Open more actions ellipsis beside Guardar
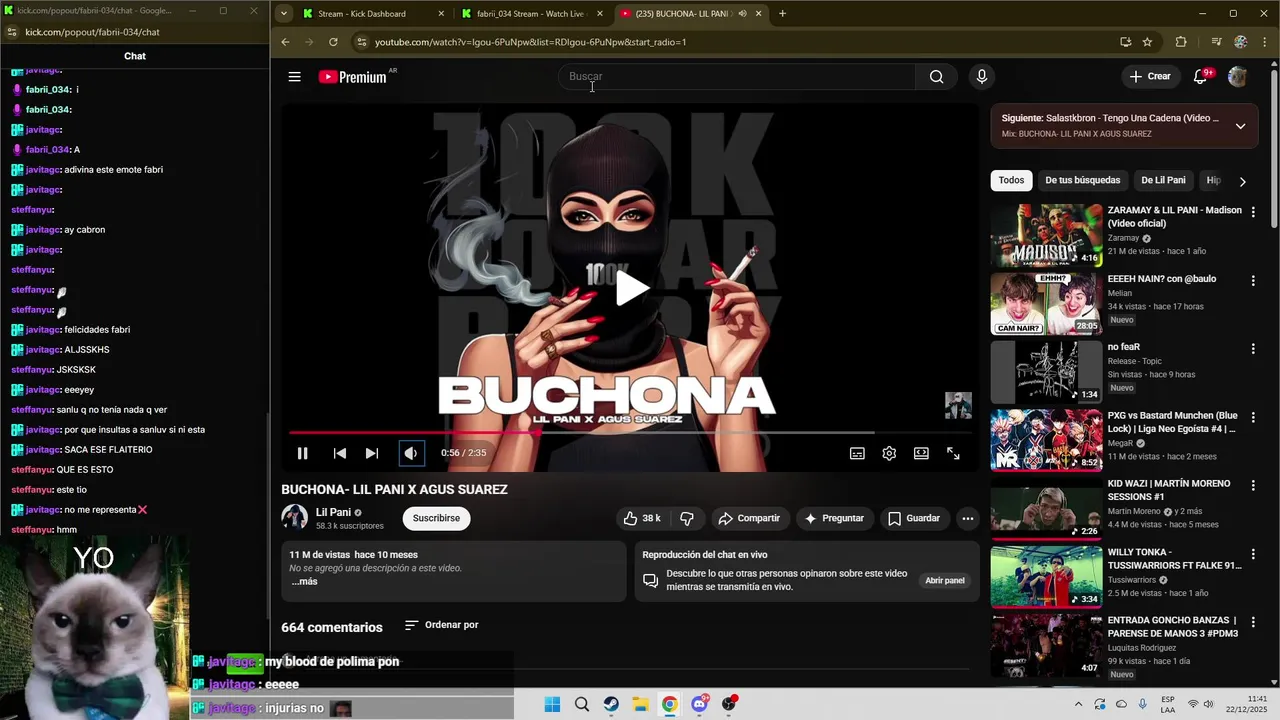Screen dimensions: 1280x720 [967, 518]
